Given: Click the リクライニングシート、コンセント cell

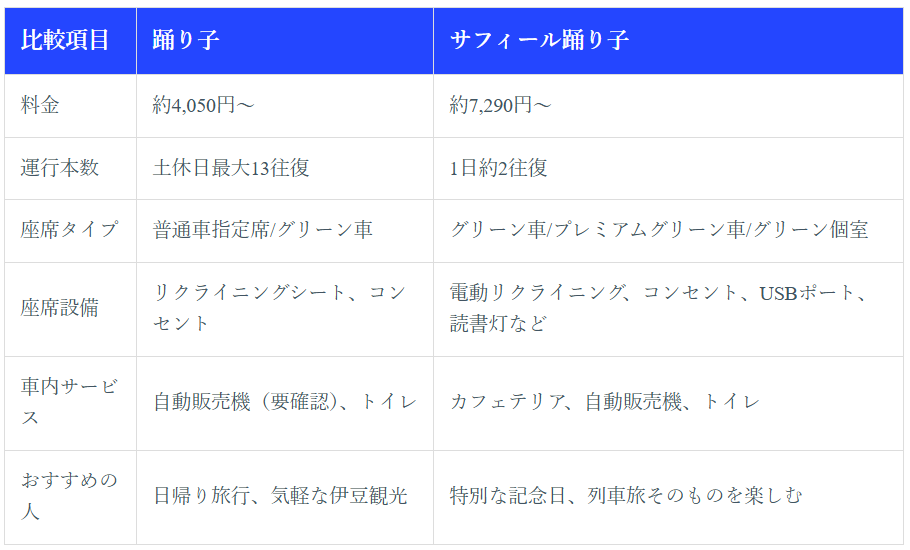Looking at the screenshot, I should coord(279,308).
